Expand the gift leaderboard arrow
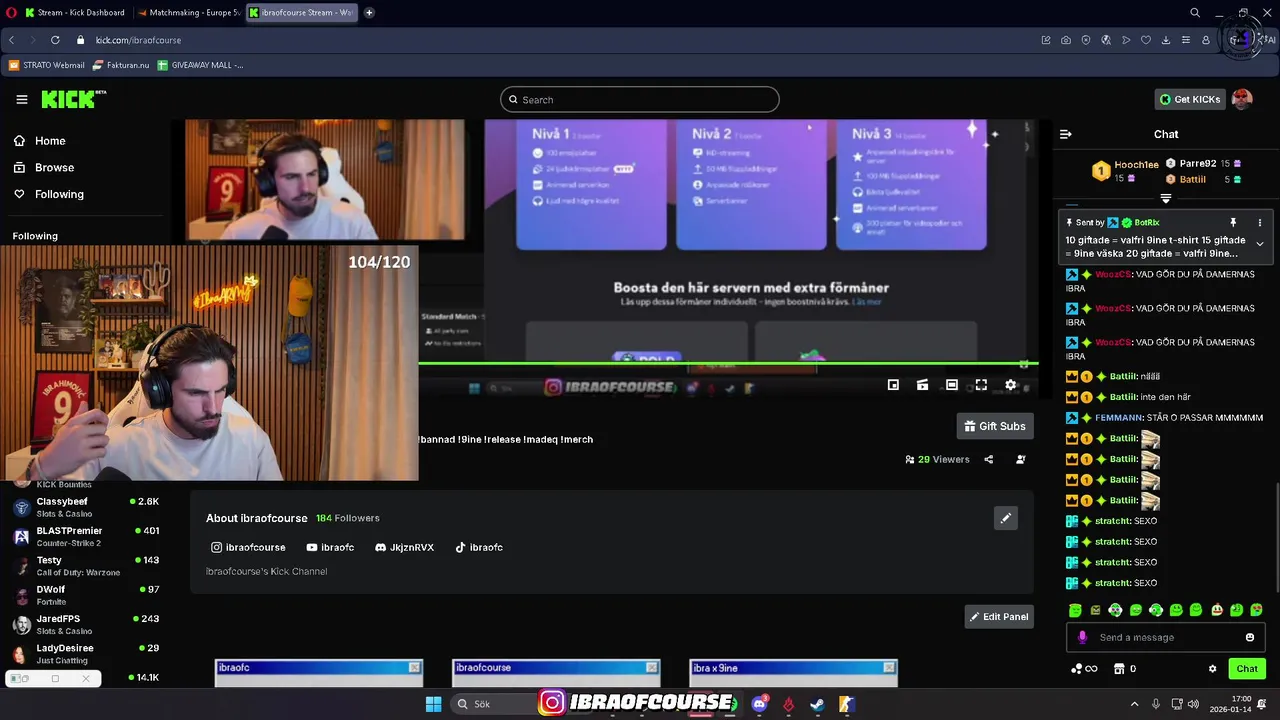 click(1165, 199)
